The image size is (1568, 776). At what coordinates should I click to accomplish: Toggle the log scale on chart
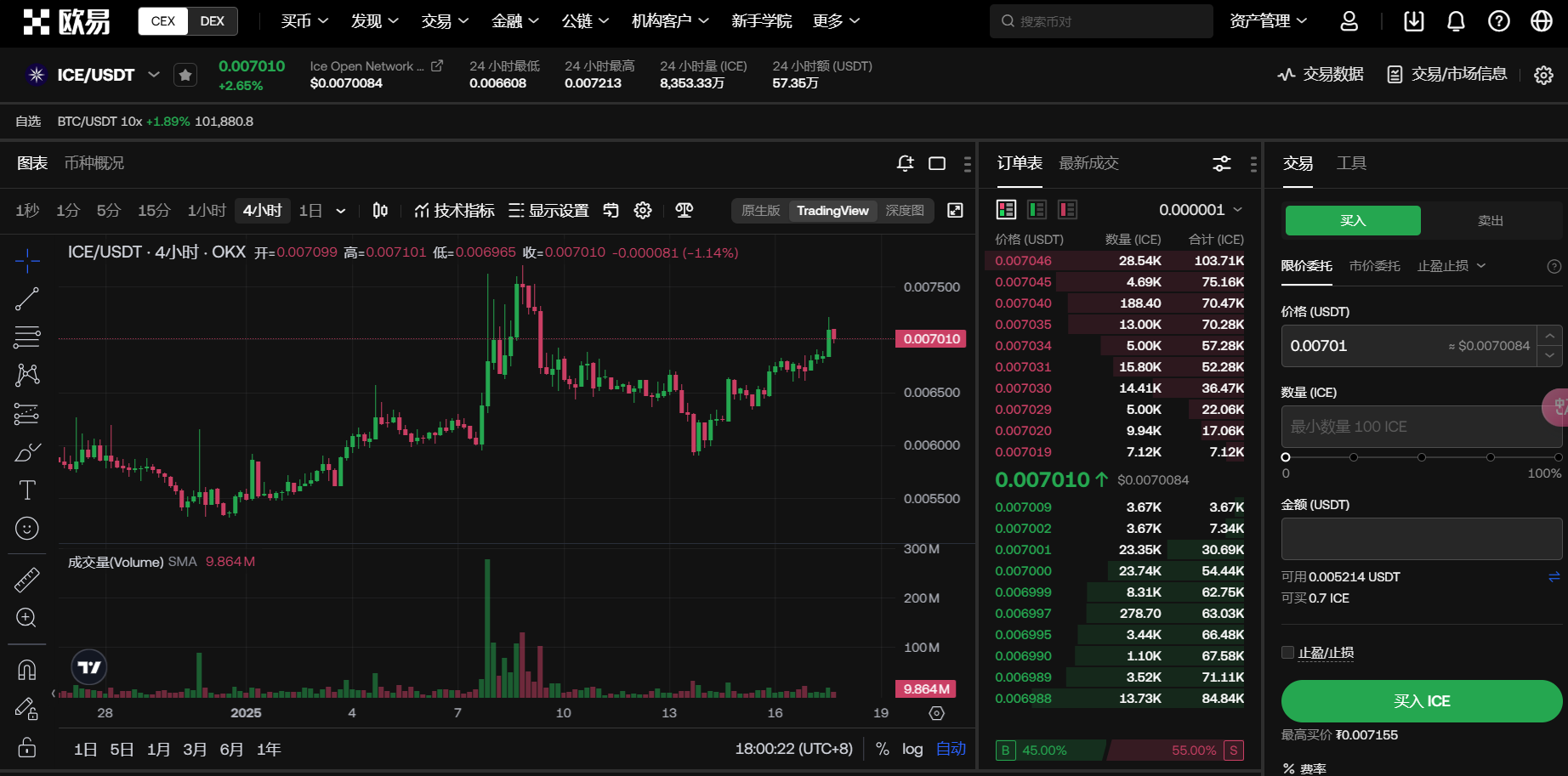pos(912,749)
